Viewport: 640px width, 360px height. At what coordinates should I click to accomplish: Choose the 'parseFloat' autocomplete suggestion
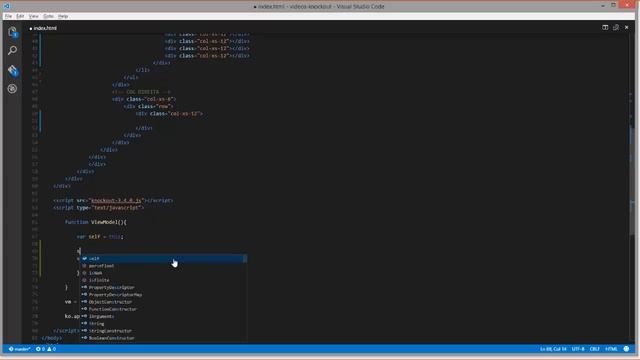click(163, 266)
